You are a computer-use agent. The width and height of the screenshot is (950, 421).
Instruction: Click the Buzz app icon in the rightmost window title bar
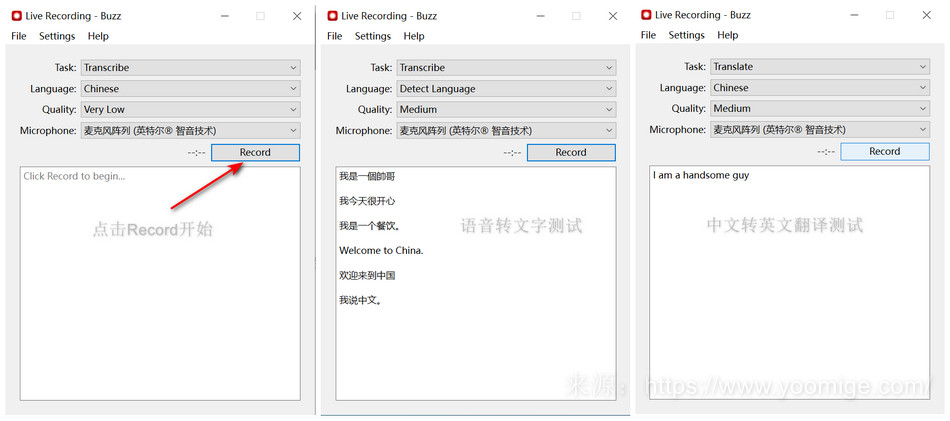646,15
